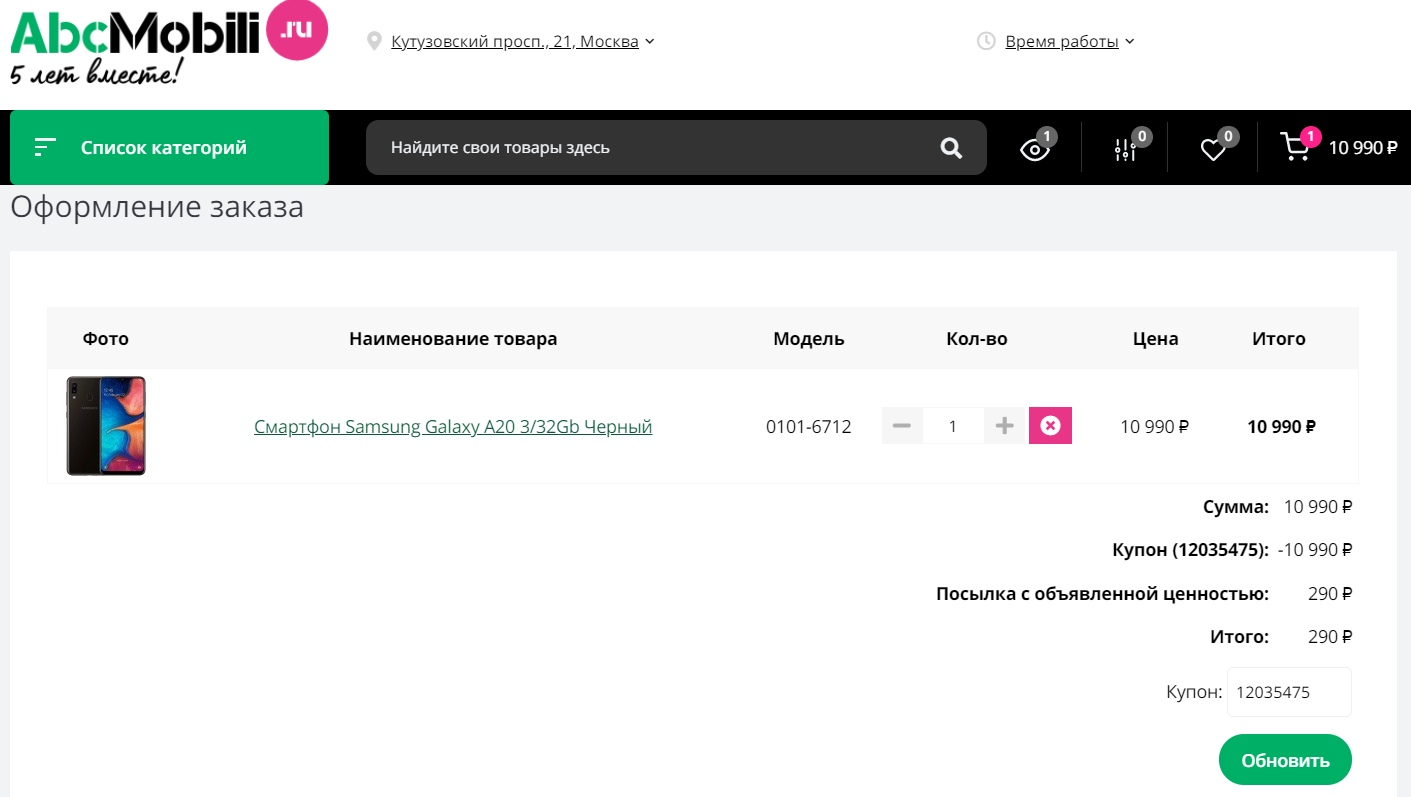Click Посылка с объявленной ценностью: label
The height and width of the screenshot is (797, 1411).
coord(1102,594)
